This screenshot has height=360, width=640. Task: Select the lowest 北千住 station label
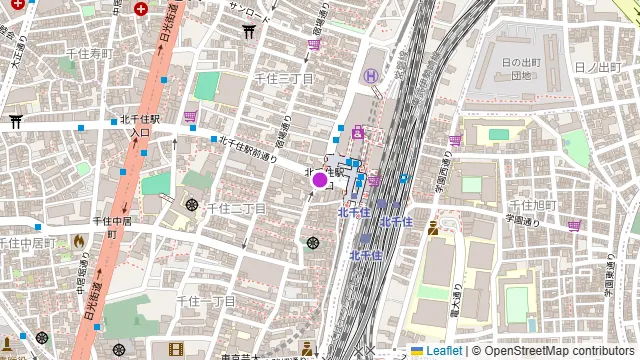click(x=366, y=256)
